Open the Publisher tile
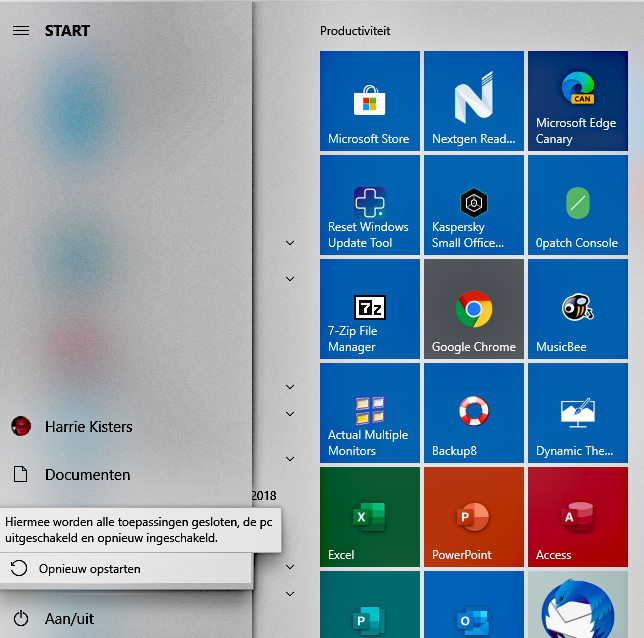Viewport: 644px width, 638px height. point(370,604)
